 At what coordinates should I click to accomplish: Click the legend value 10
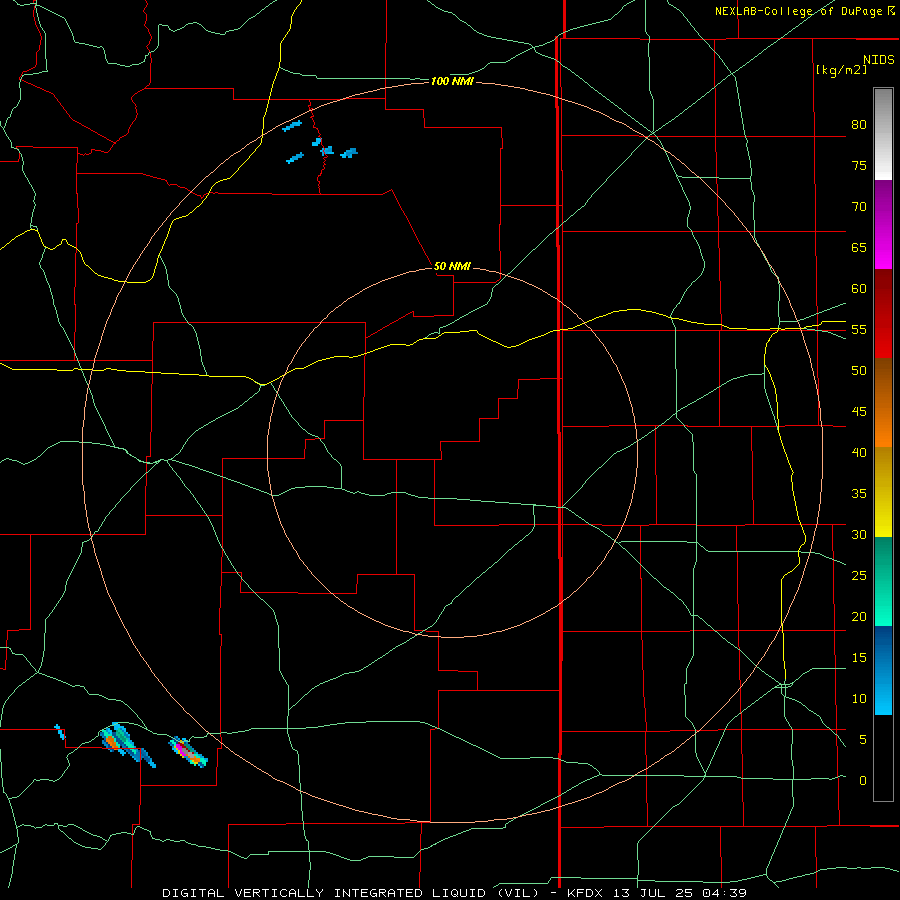click(859, 699)
